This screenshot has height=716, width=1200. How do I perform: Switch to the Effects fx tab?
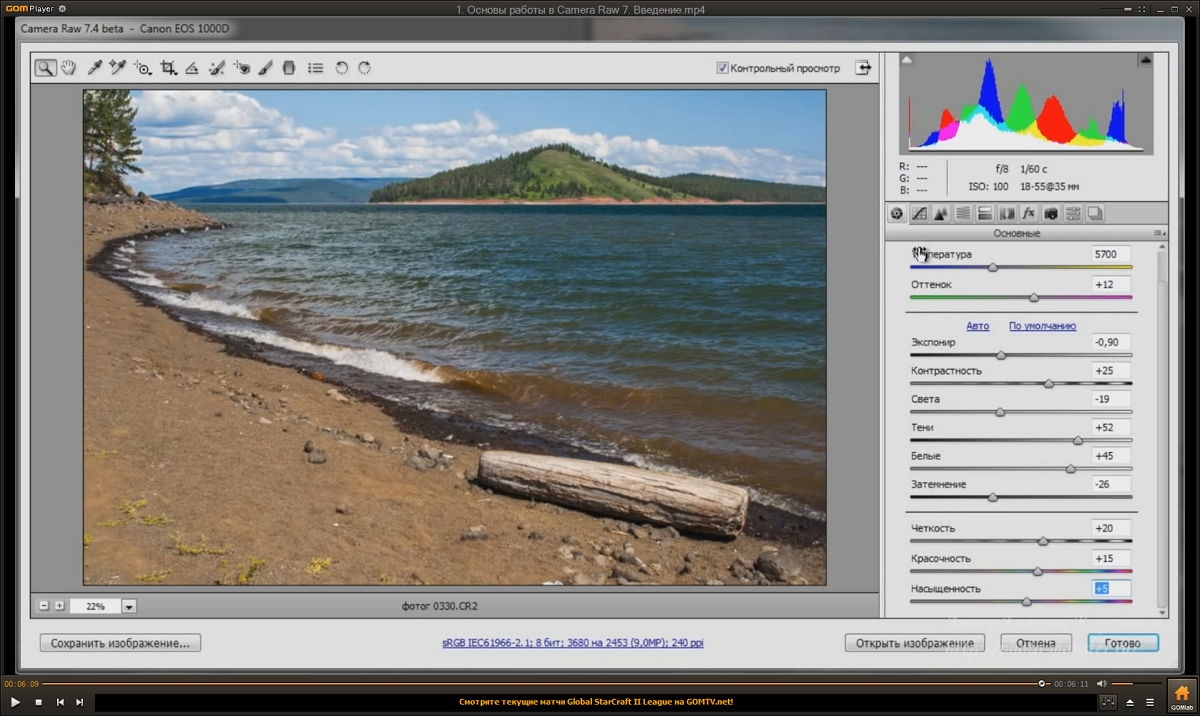1029,213
